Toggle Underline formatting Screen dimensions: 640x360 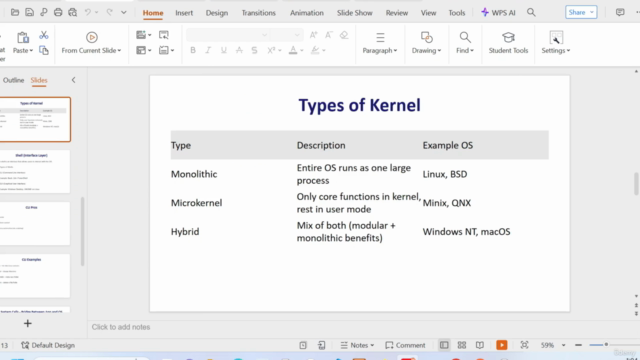tap(224, 50)
